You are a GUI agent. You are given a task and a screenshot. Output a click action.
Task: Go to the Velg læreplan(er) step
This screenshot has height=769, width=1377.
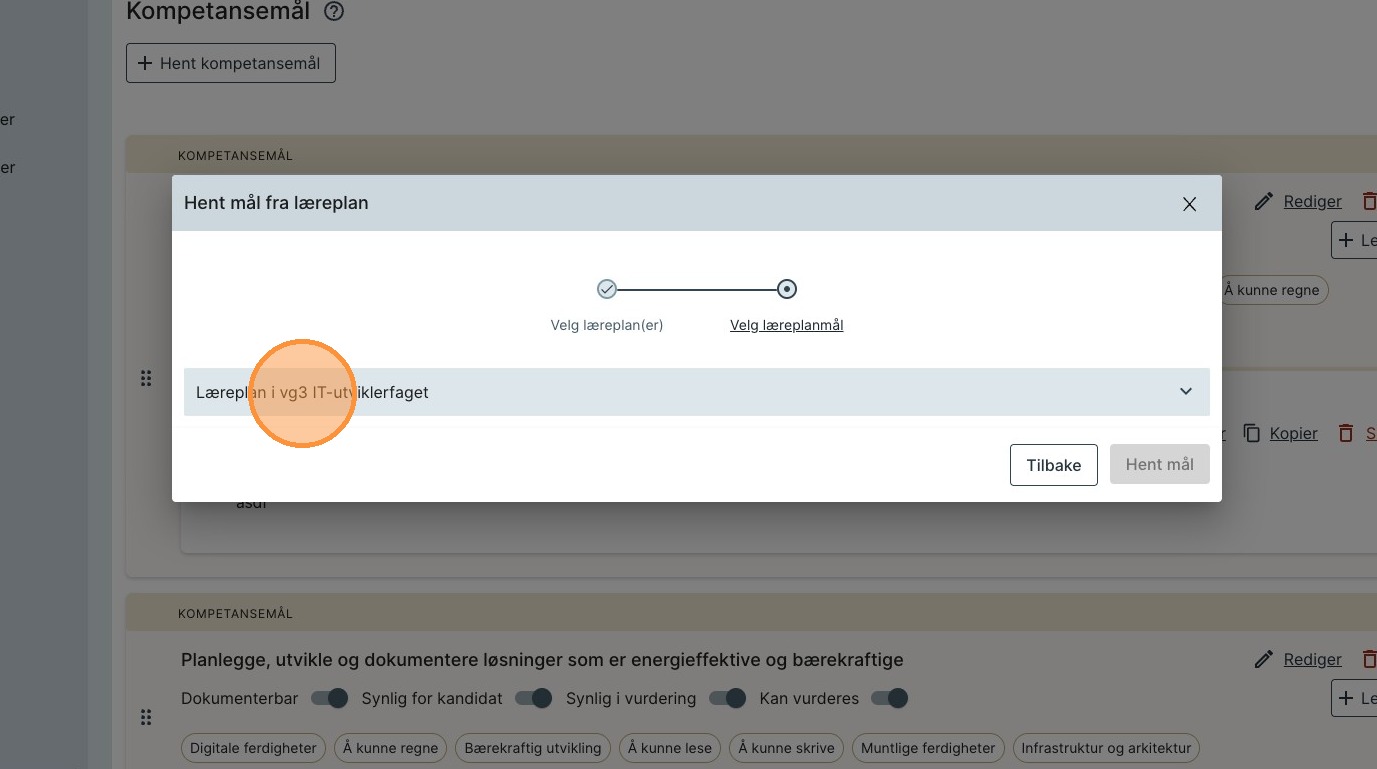click(607, 325)
